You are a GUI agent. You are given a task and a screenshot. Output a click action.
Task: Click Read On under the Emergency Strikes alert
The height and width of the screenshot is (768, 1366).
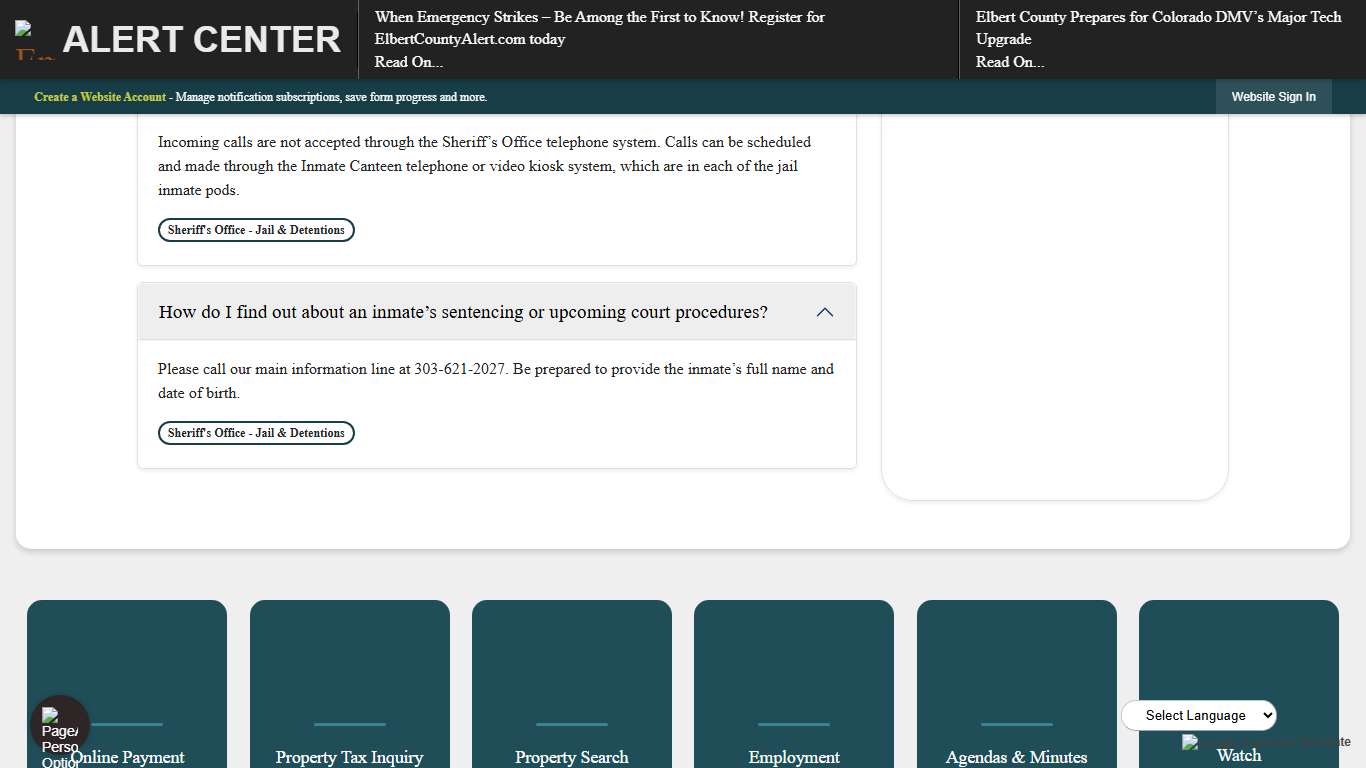[x=408, y=62]
